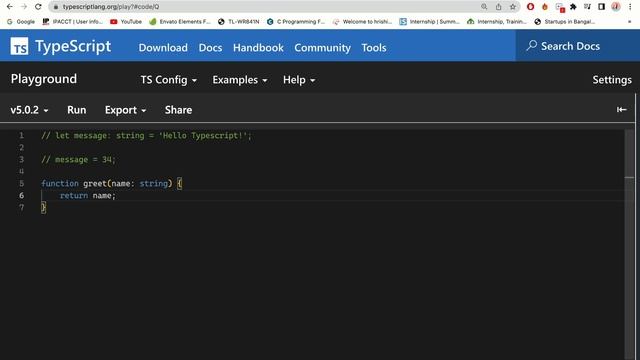Viewport: 640px width, 360px height.
Task: Open the media control playlist icon
Action: coord(587,7)
